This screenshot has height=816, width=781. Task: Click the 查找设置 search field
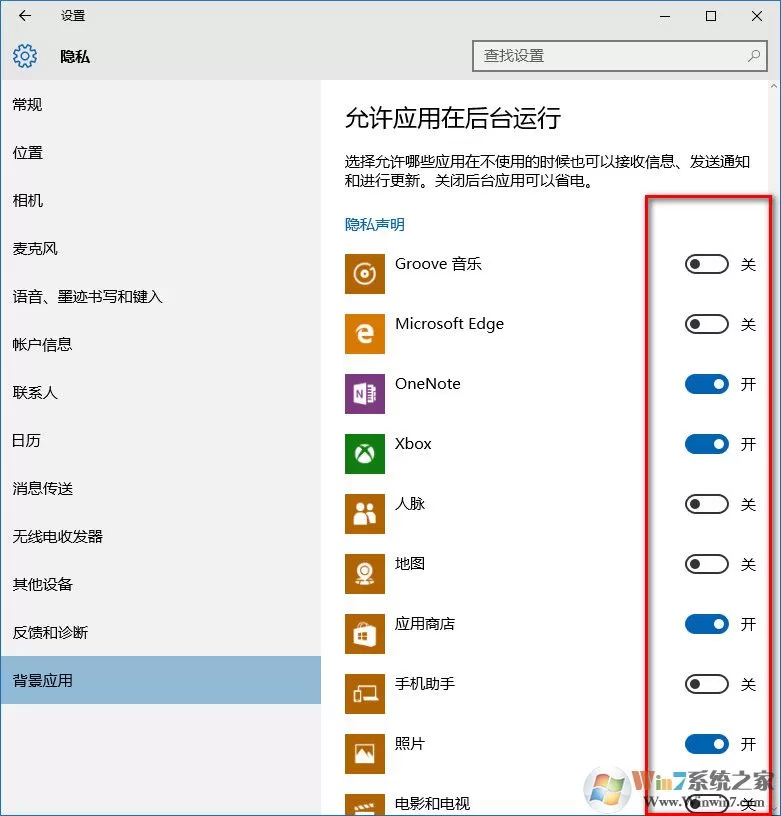pos(620,56)
